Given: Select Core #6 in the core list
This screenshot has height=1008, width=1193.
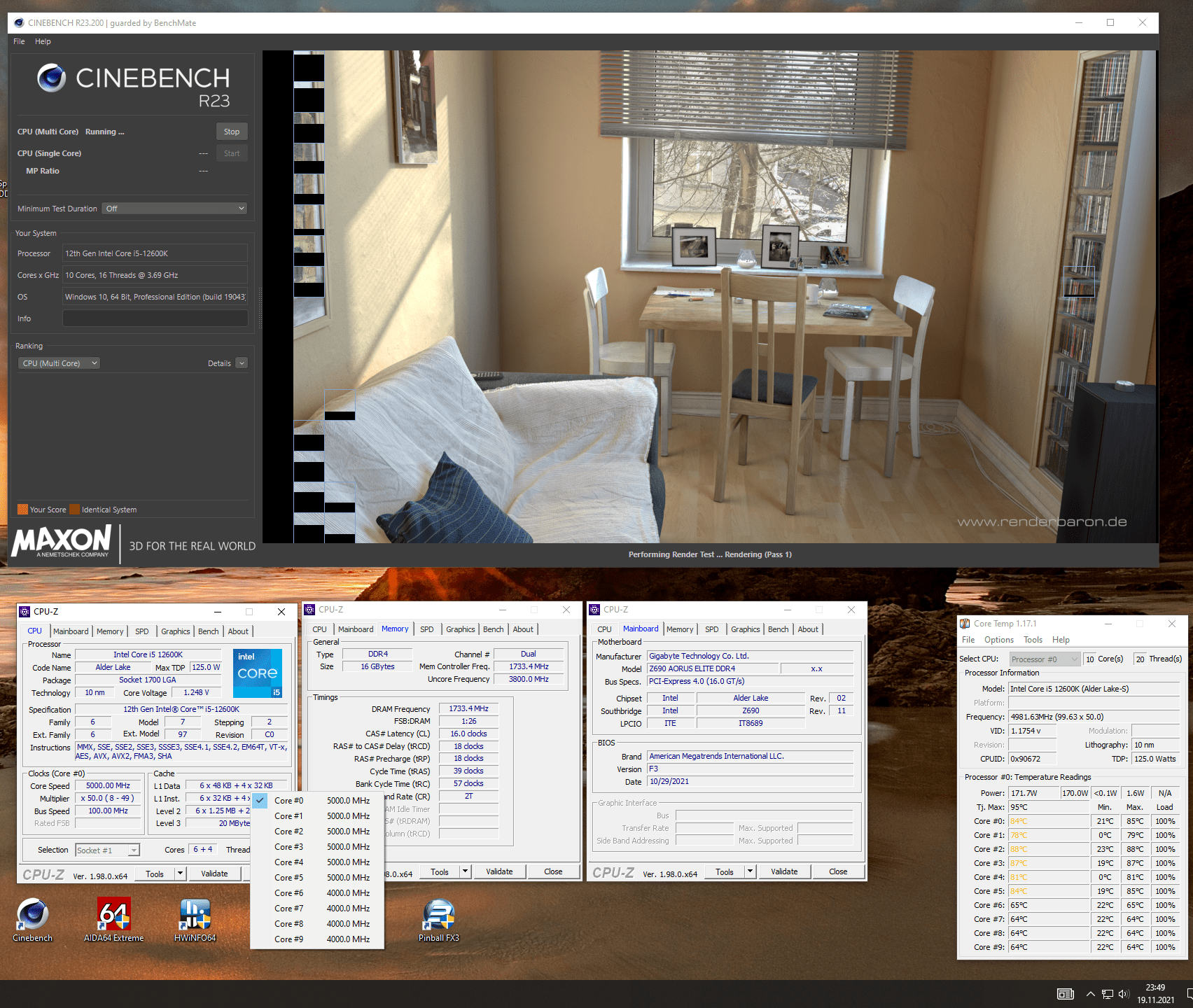Looking at the screenshot, I should click(317, 892).
